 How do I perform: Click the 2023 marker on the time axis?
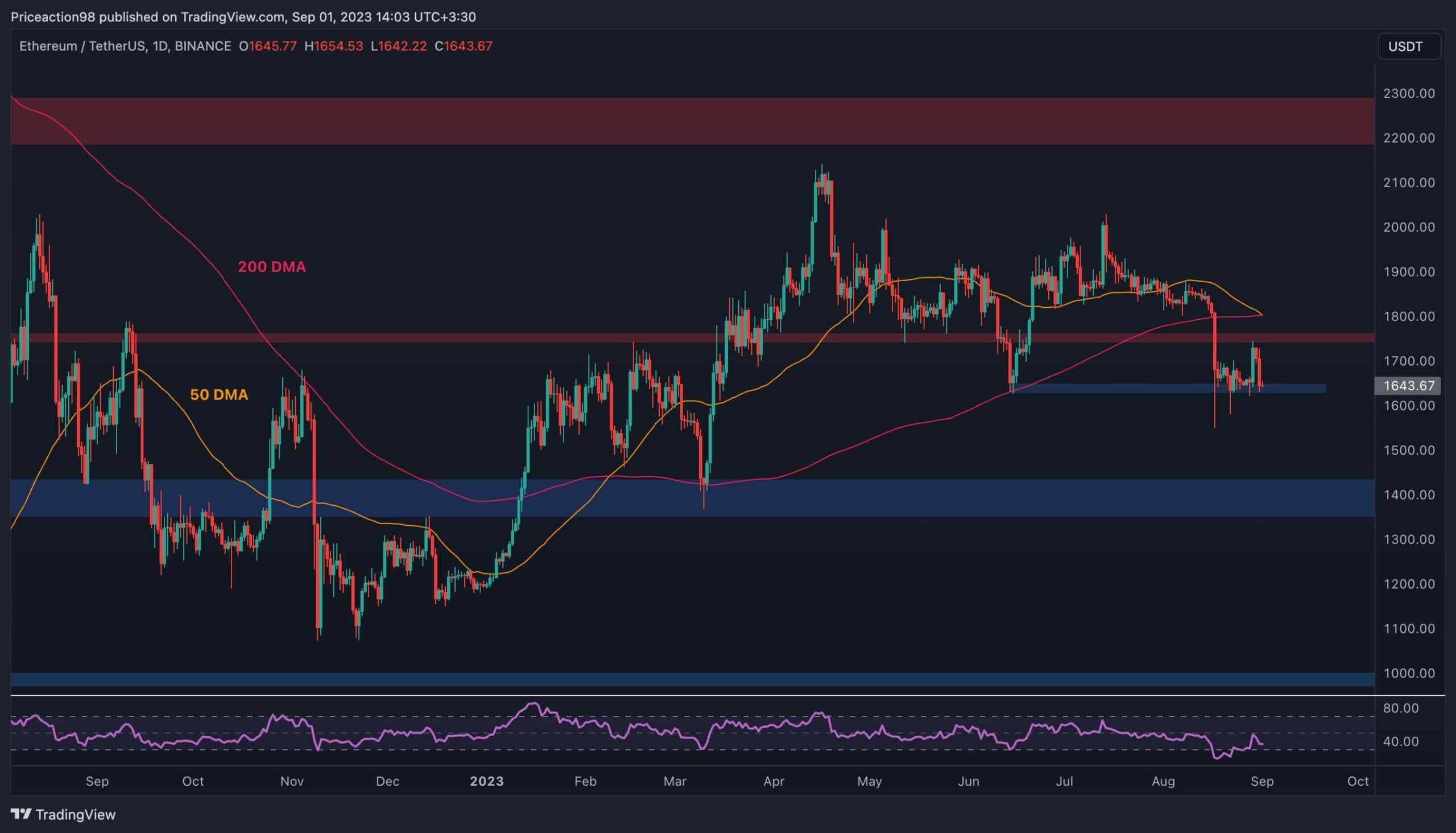pos(487,780)
